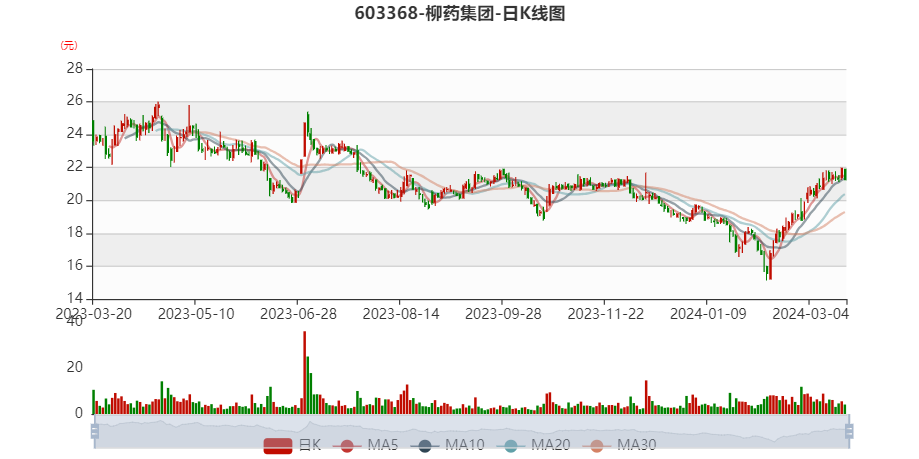Select the tallest volume bar near 2023-06-28

tap(304, 373)
